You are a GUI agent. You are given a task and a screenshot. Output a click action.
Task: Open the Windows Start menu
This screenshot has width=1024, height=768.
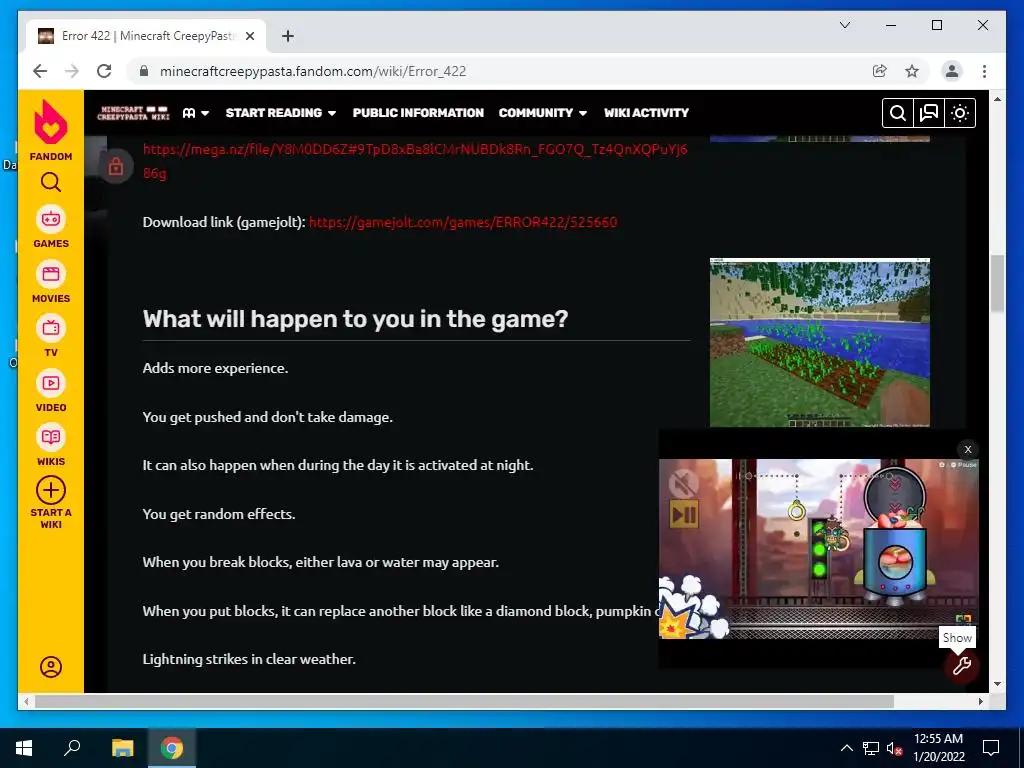[24, 748]
